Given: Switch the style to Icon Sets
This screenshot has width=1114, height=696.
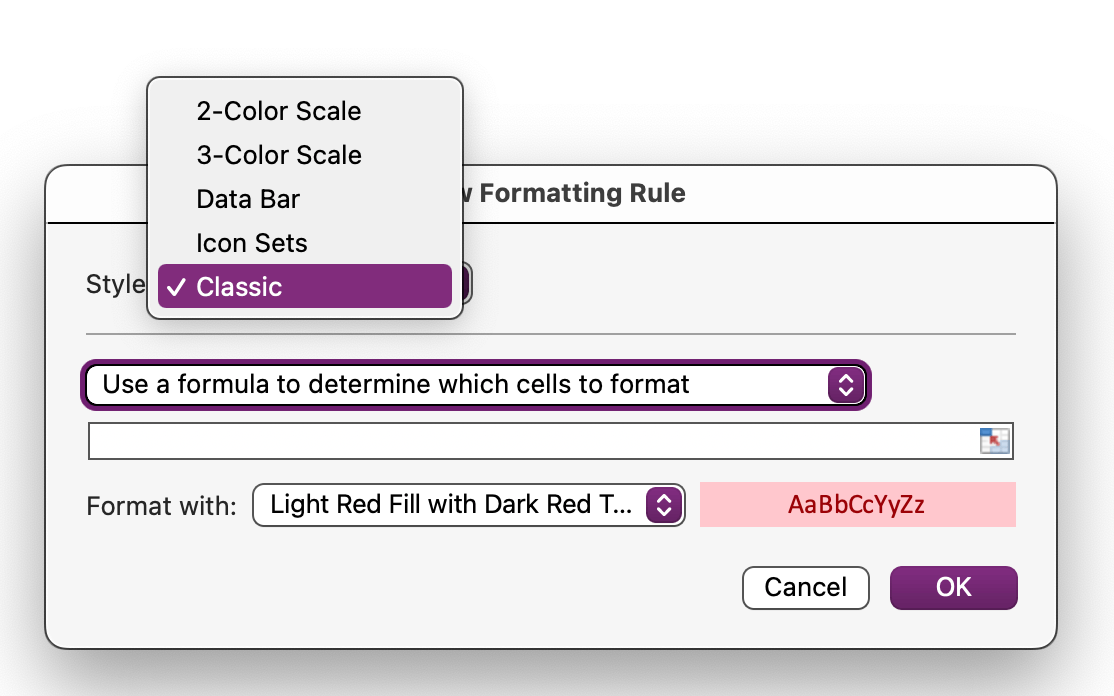Looking at the screenshot, I should tap(252, 243).
